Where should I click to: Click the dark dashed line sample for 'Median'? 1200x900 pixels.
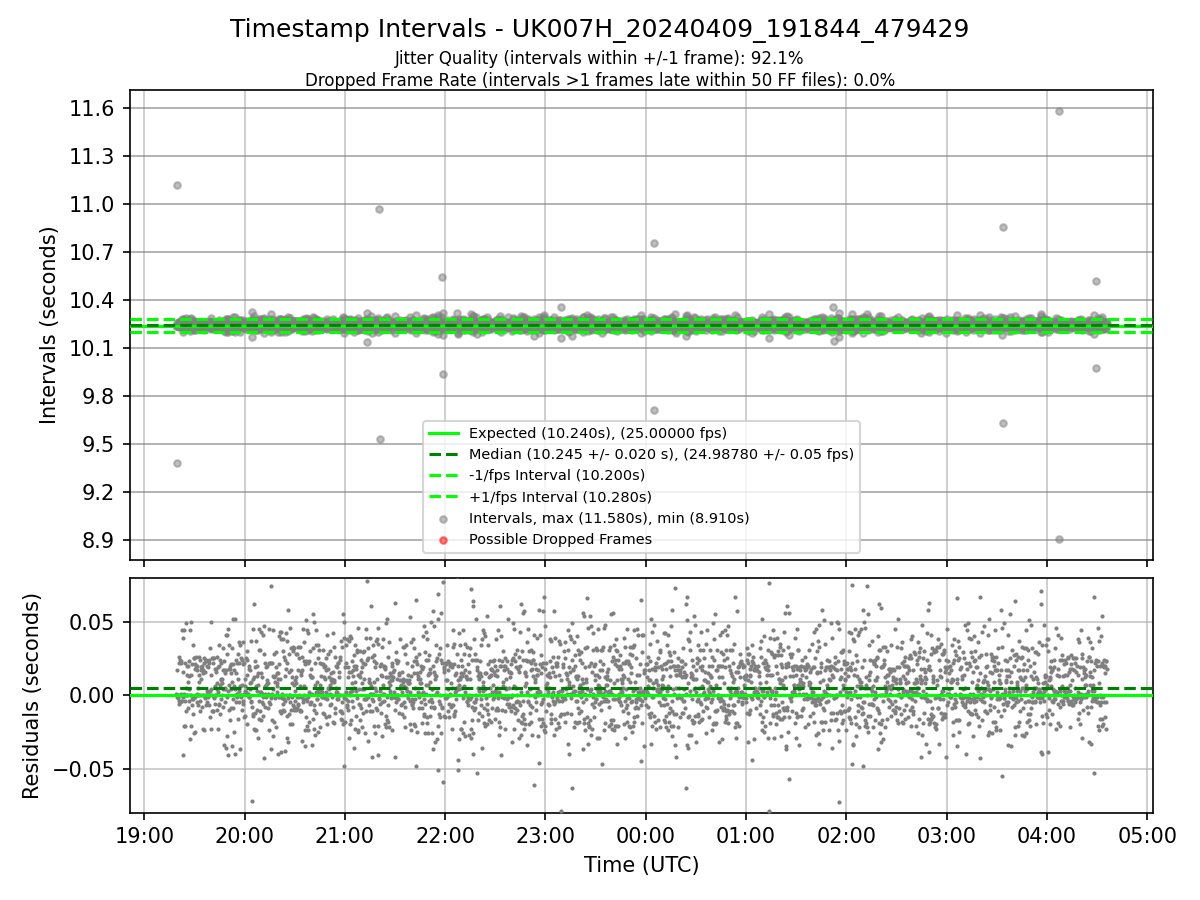click(x=444, y=454)
